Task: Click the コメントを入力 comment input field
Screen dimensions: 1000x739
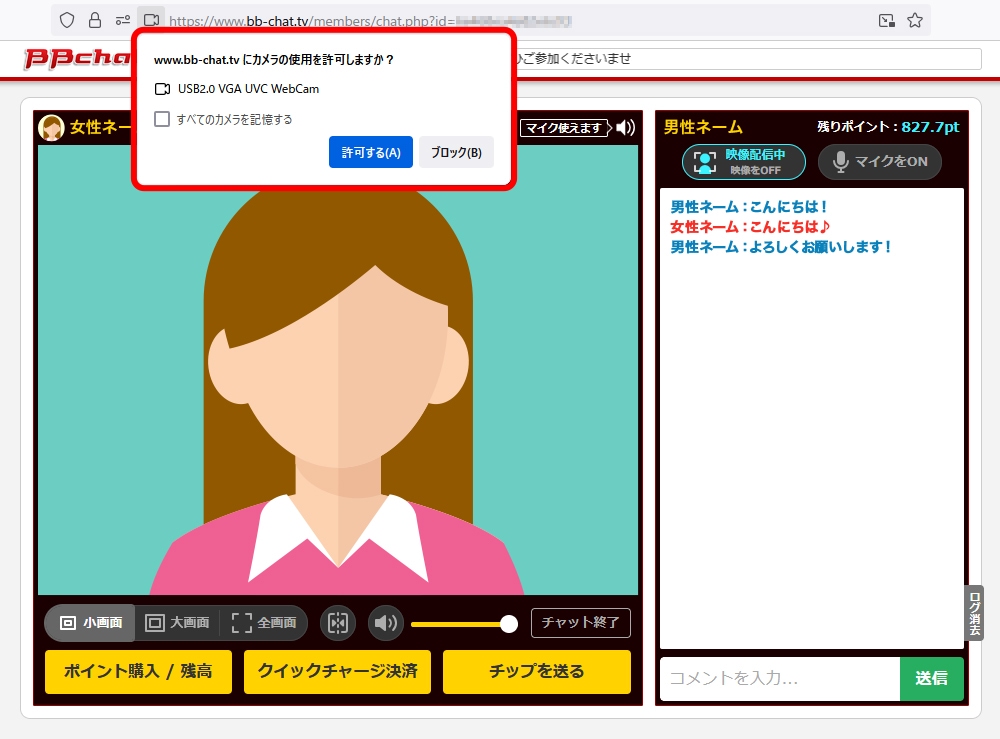Action: pyautogui.click(x=780, y=678)
